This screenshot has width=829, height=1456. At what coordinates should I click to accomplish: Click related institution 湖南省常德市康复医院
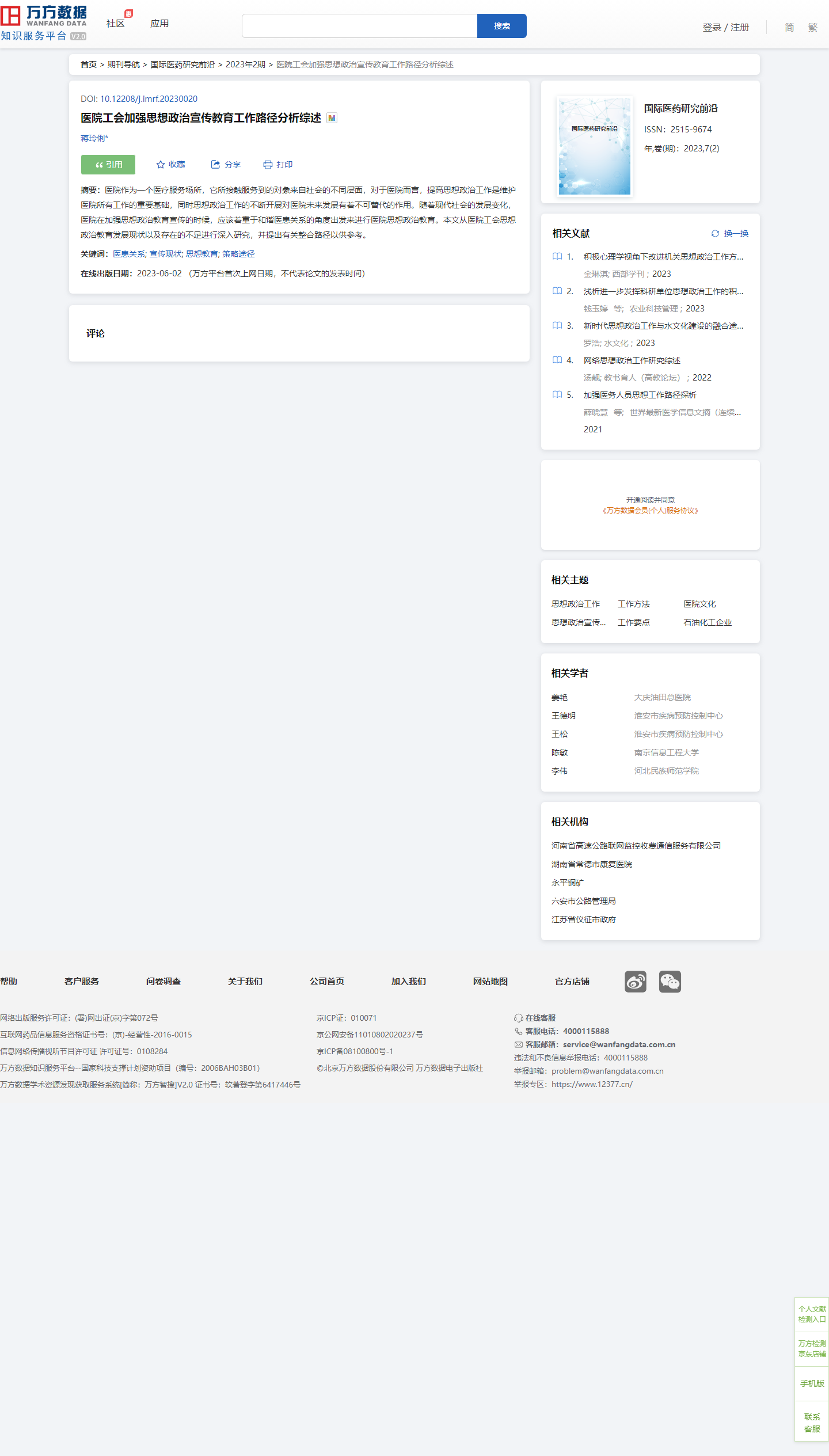pos(592,864)
